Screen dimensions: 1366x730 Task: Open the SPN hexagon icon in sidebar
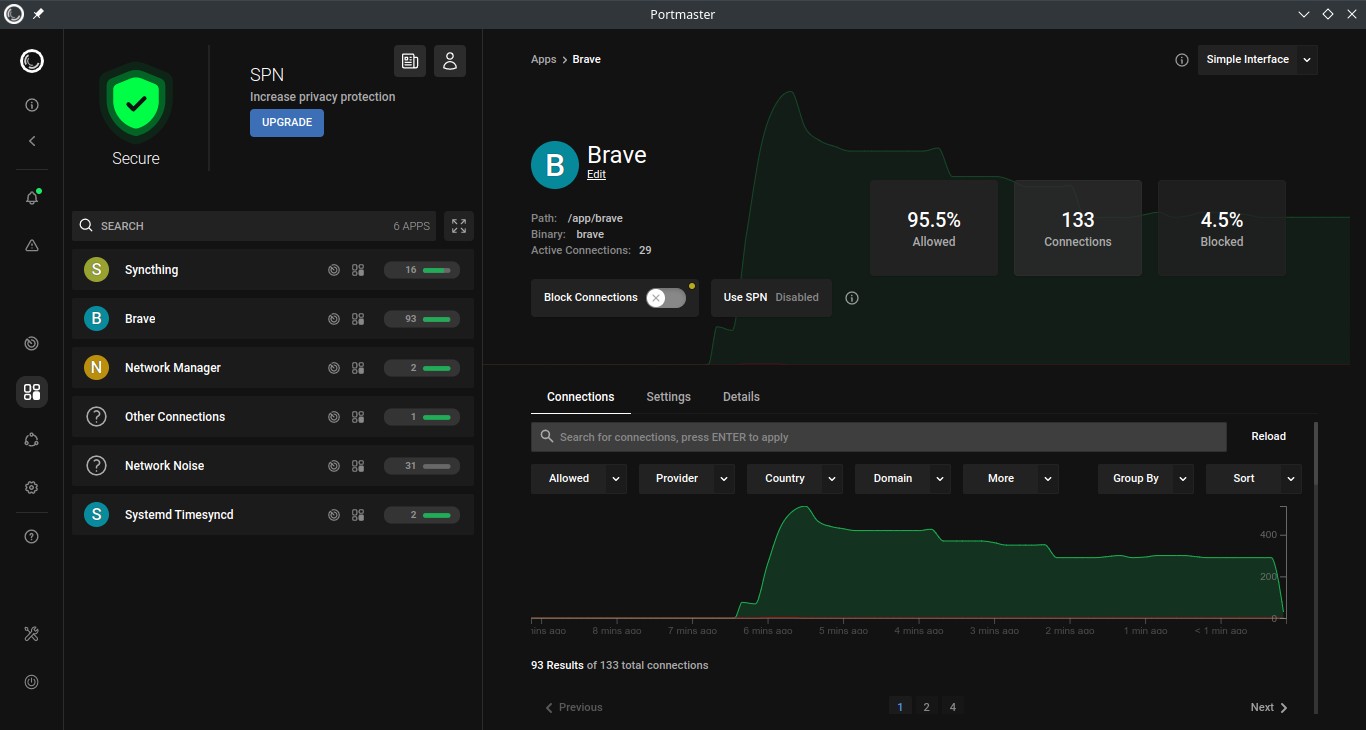tap(32, 440)
